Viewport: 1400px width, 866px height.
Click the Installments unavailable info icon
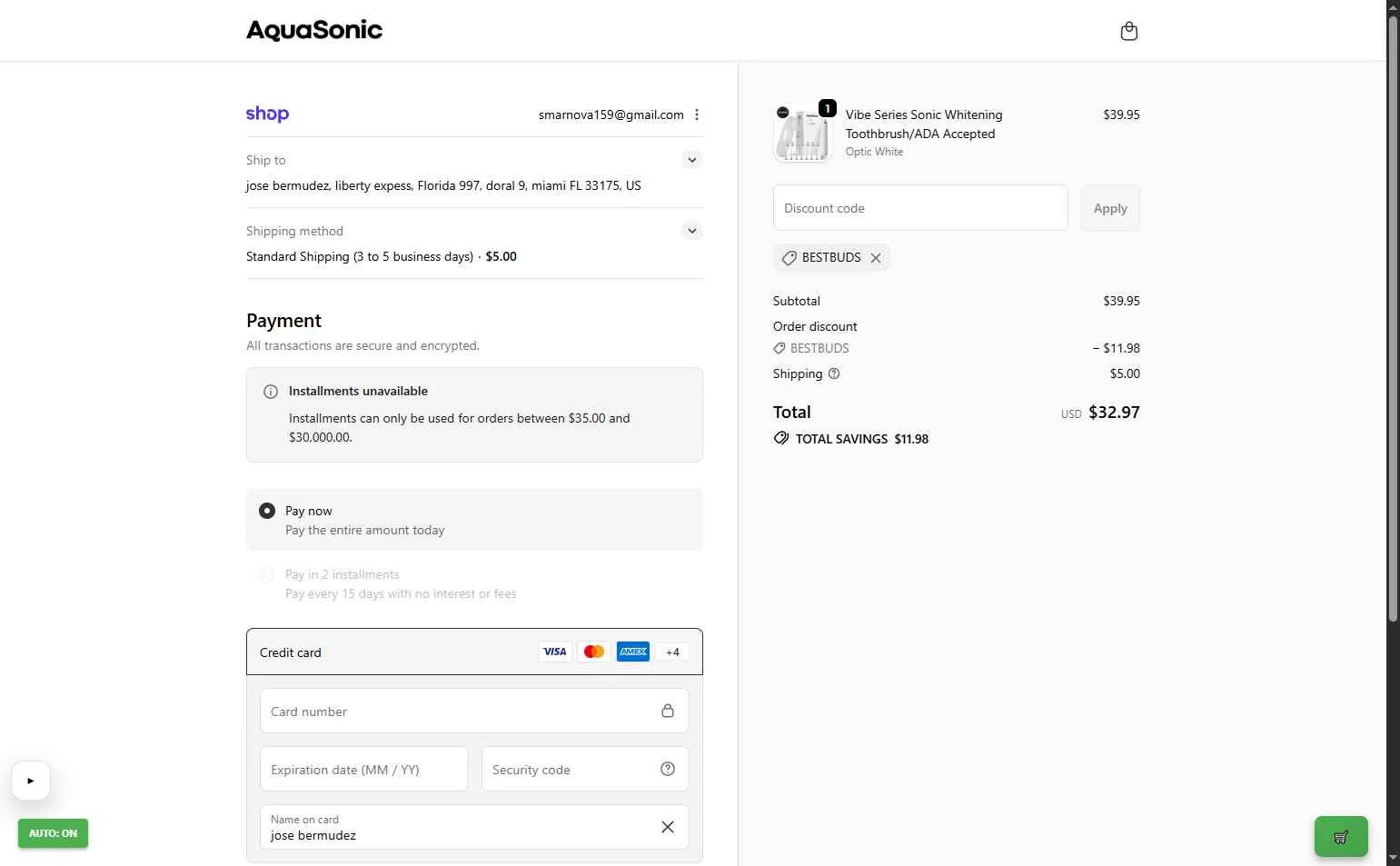271,392
